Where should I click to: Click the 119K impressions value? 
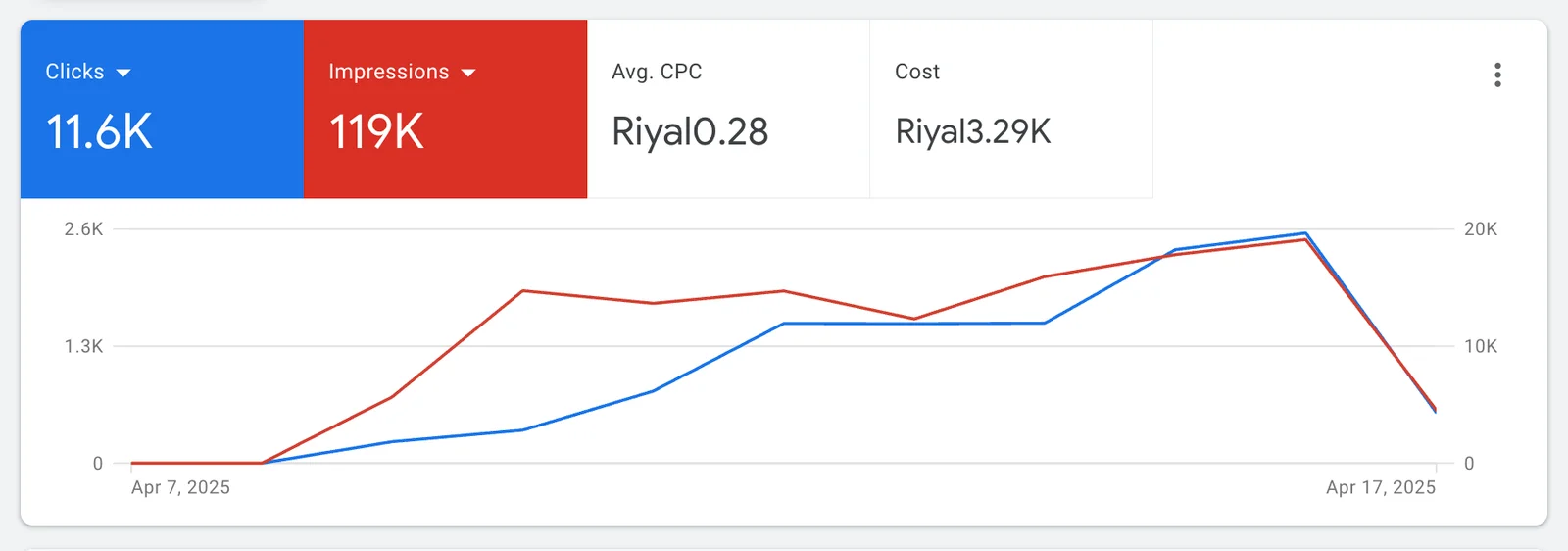[x=376, y=132]
